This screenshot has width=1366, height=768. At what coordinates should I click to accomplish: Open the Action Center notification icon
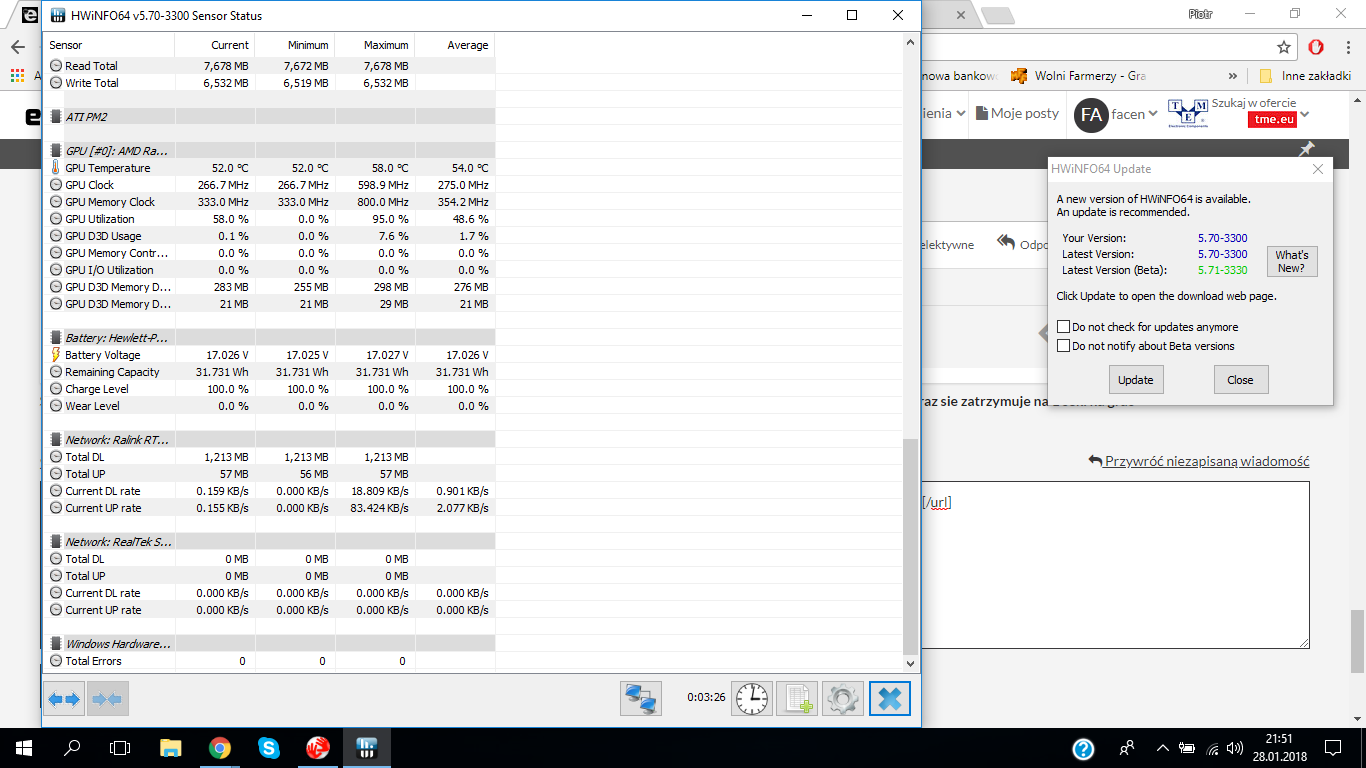point(1332,748)
